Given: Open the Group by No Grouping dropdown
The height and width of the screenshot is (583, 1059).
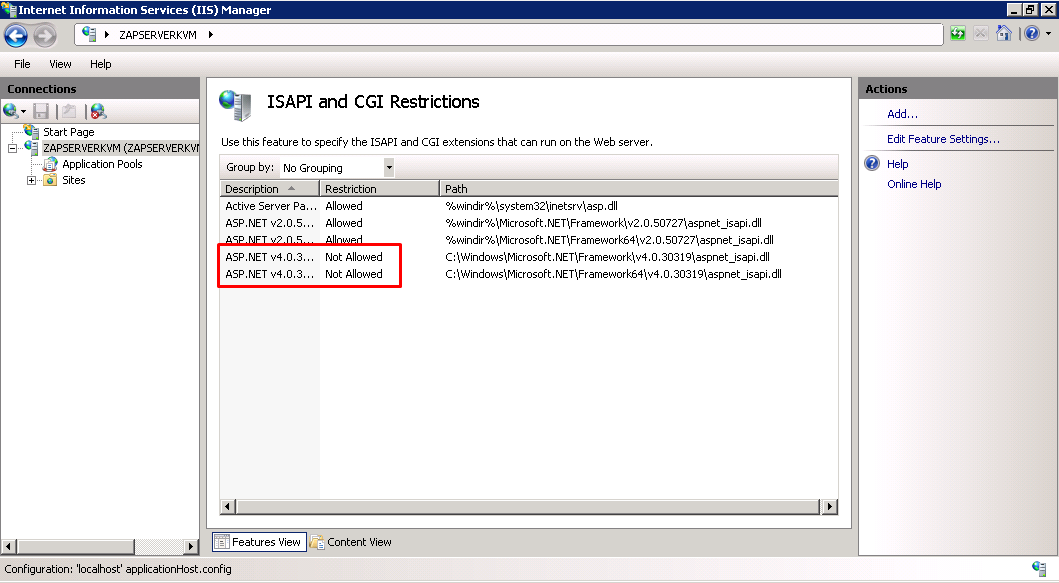Looking at the screenshot, I should [x=389, y=167].
